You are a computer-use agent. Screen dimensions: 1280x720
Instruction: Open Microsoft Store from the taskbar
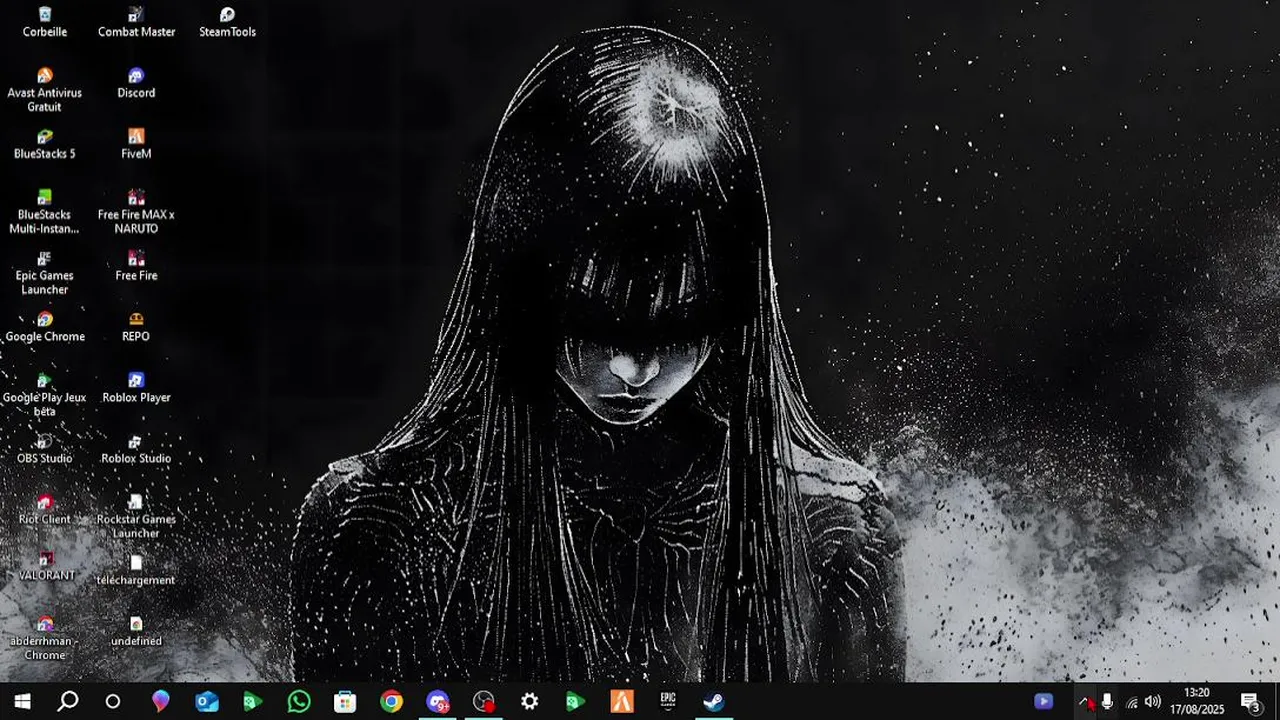click(345, 701)
